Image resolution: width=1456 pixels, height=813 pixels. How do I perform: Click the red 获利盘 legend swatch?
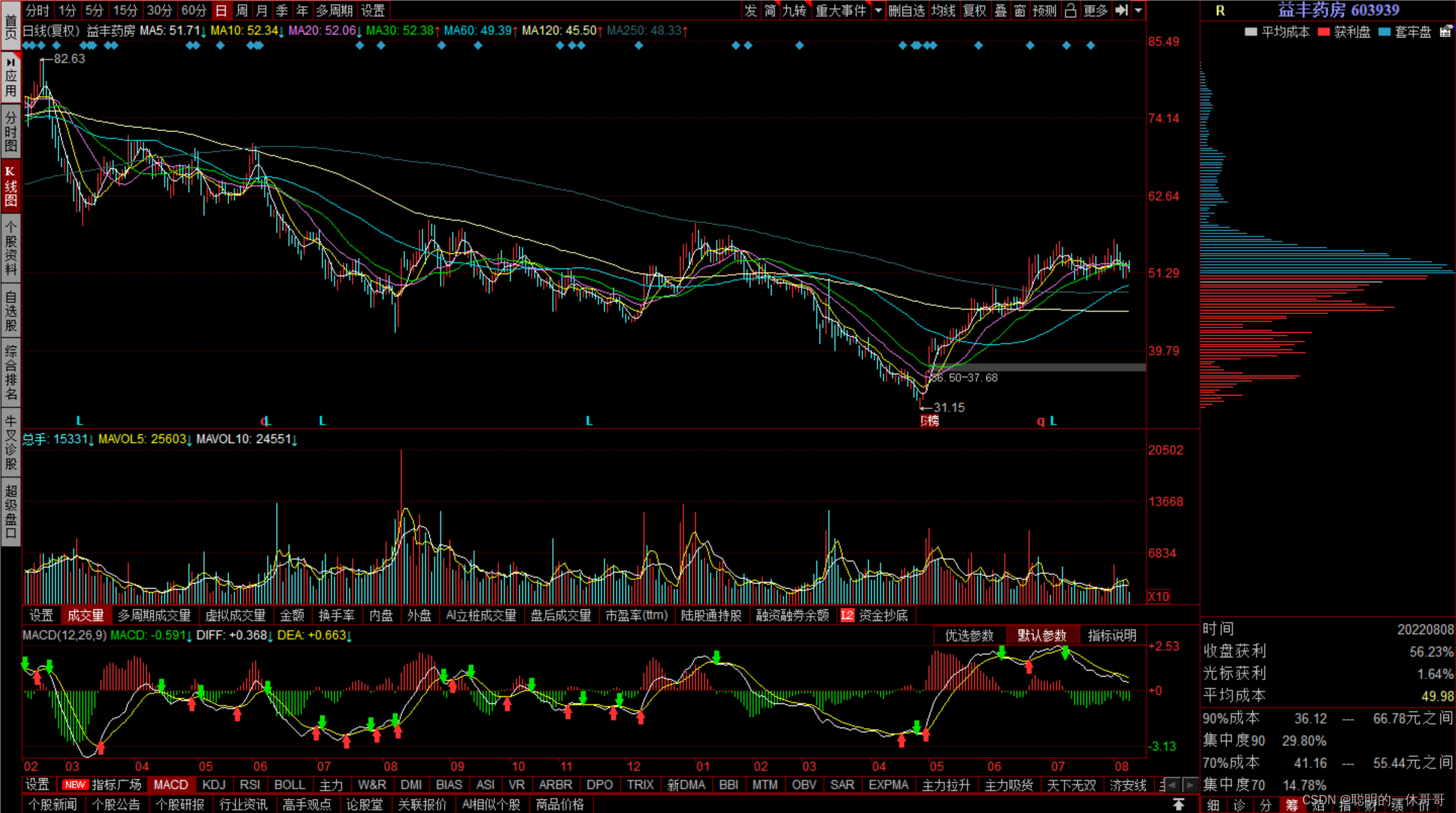1324,32
